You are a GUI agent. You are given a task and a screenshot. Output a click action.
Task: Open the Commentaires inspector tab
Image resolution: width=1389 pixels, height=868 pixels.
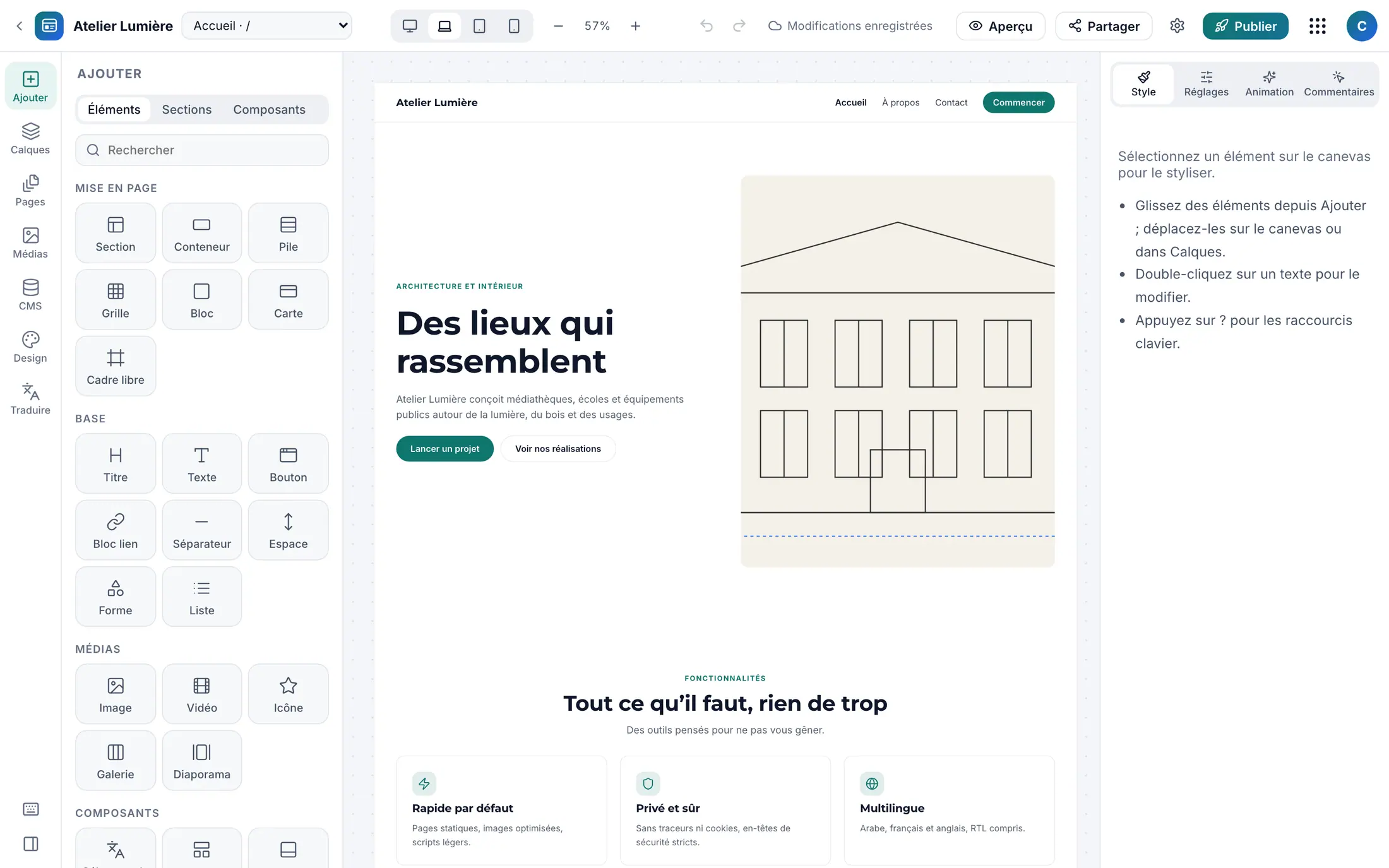[x=1338, y=84]
